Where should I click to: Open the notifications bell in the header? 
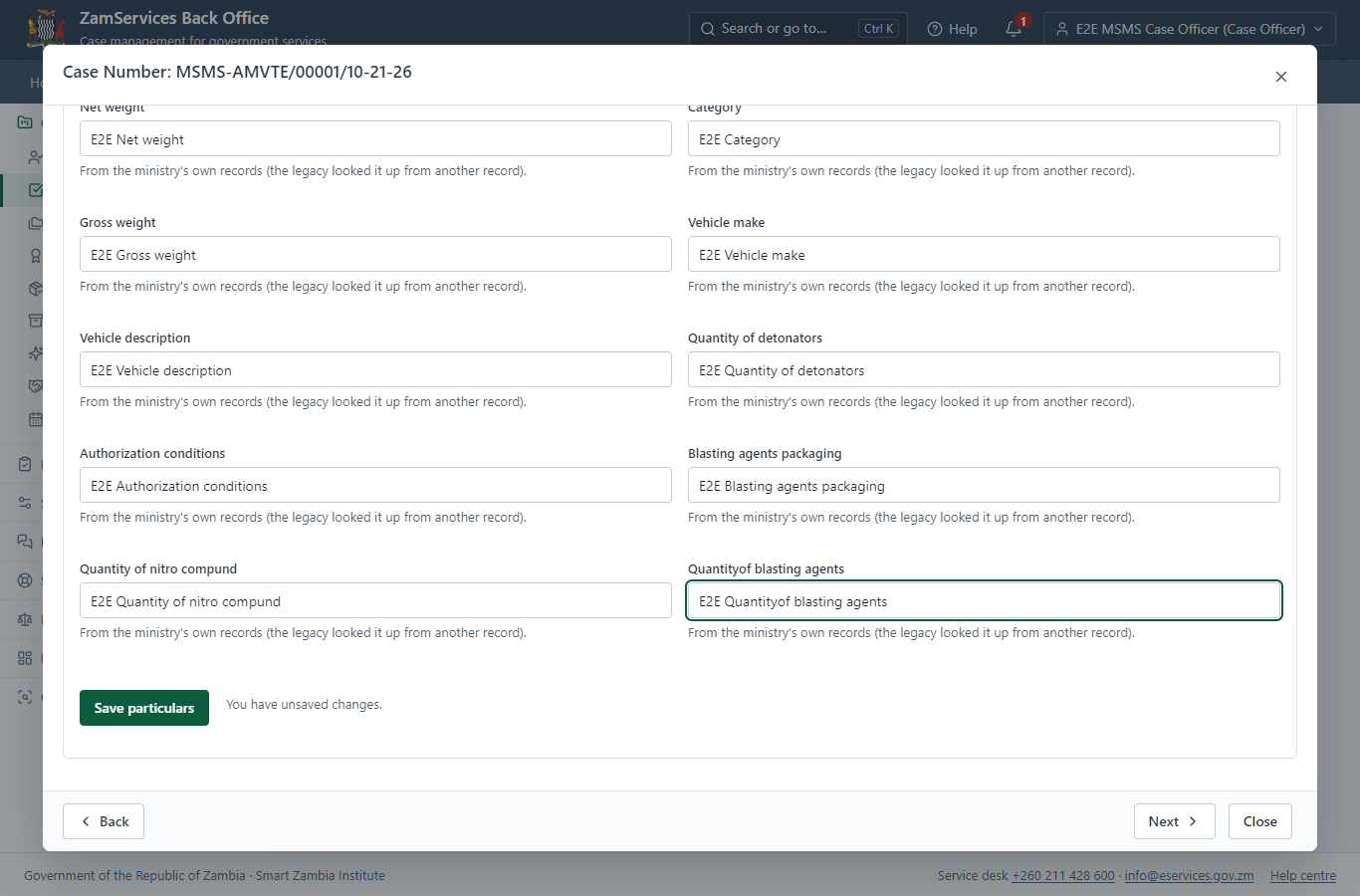click(1014, 29)
